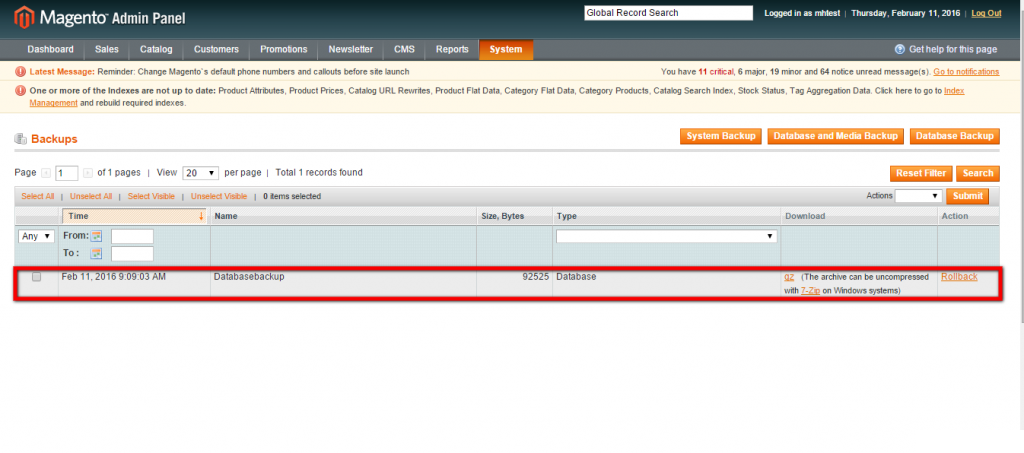Expand the per page view dropdown
Viewport: 1024px width, 453px height.
click(x=200, y=173)
